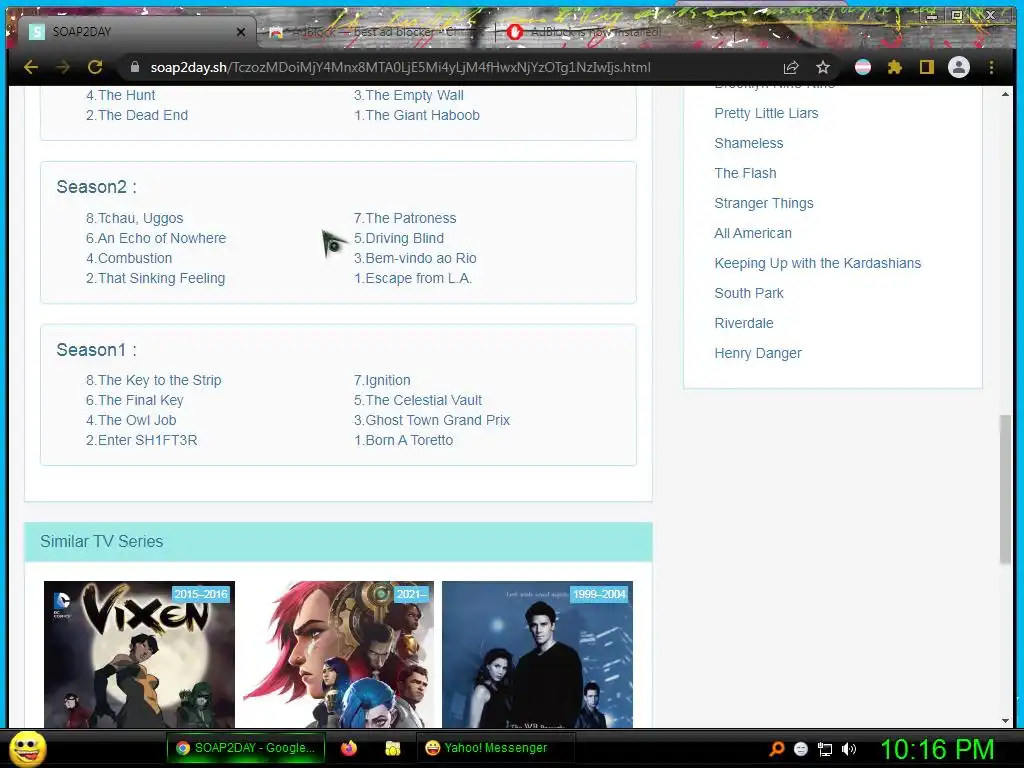The width and height of the screenshot is (1024, 768).
Task: Open the striped round extension icon
Action: (x=863, y=67)
